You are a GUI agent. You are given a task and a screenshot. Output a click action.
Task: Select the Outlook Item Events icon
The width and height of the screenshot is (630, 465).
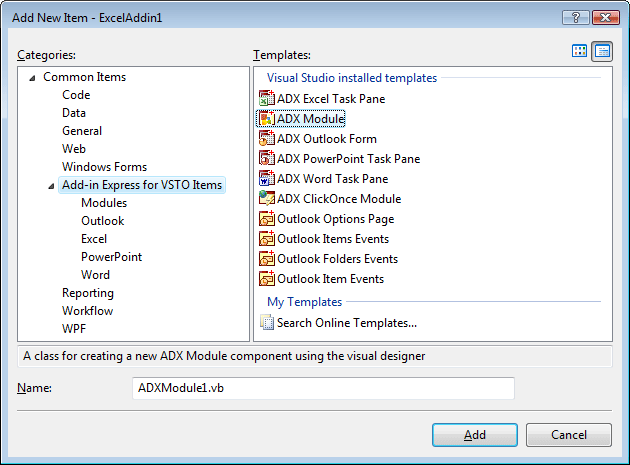tap(267, 279)
